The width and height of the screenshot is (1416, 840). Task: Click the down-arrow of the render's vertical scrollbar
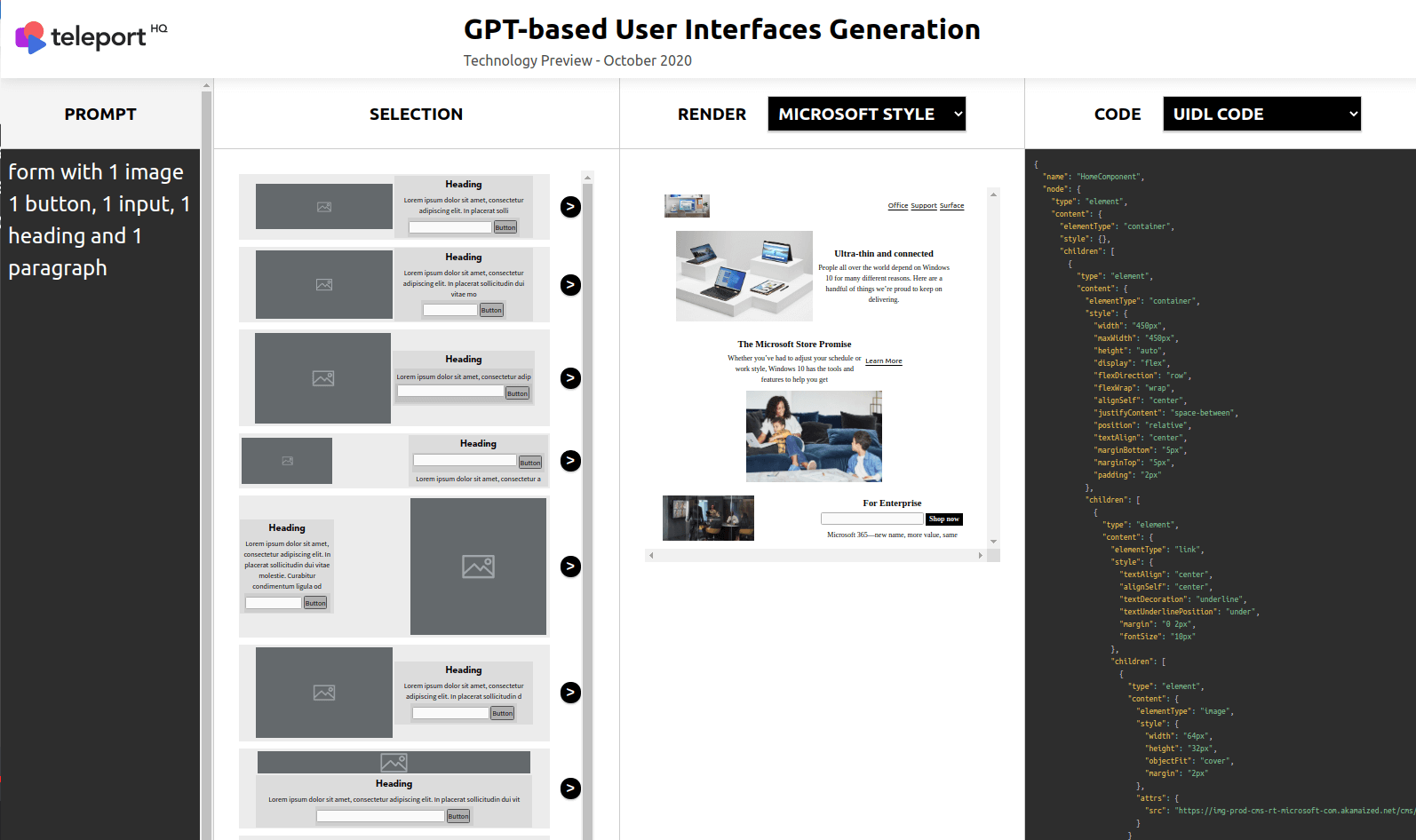(x=993, y=541)
